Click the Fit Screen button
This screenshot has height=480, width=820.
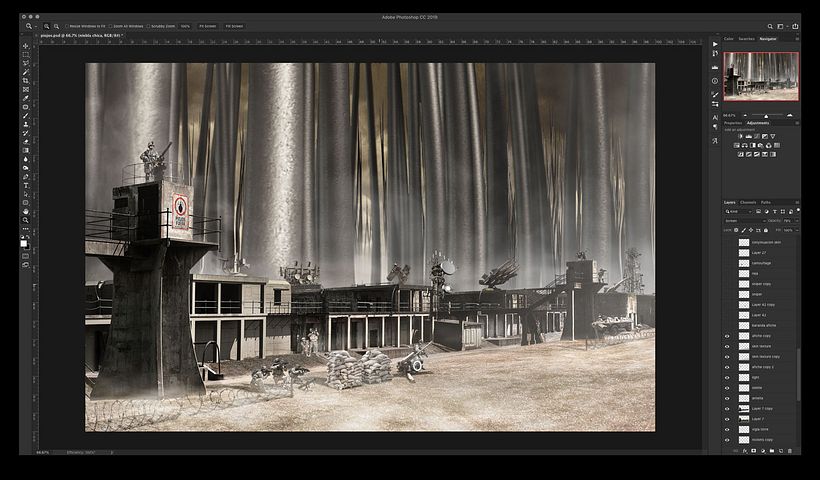click(x=208, y=26)
